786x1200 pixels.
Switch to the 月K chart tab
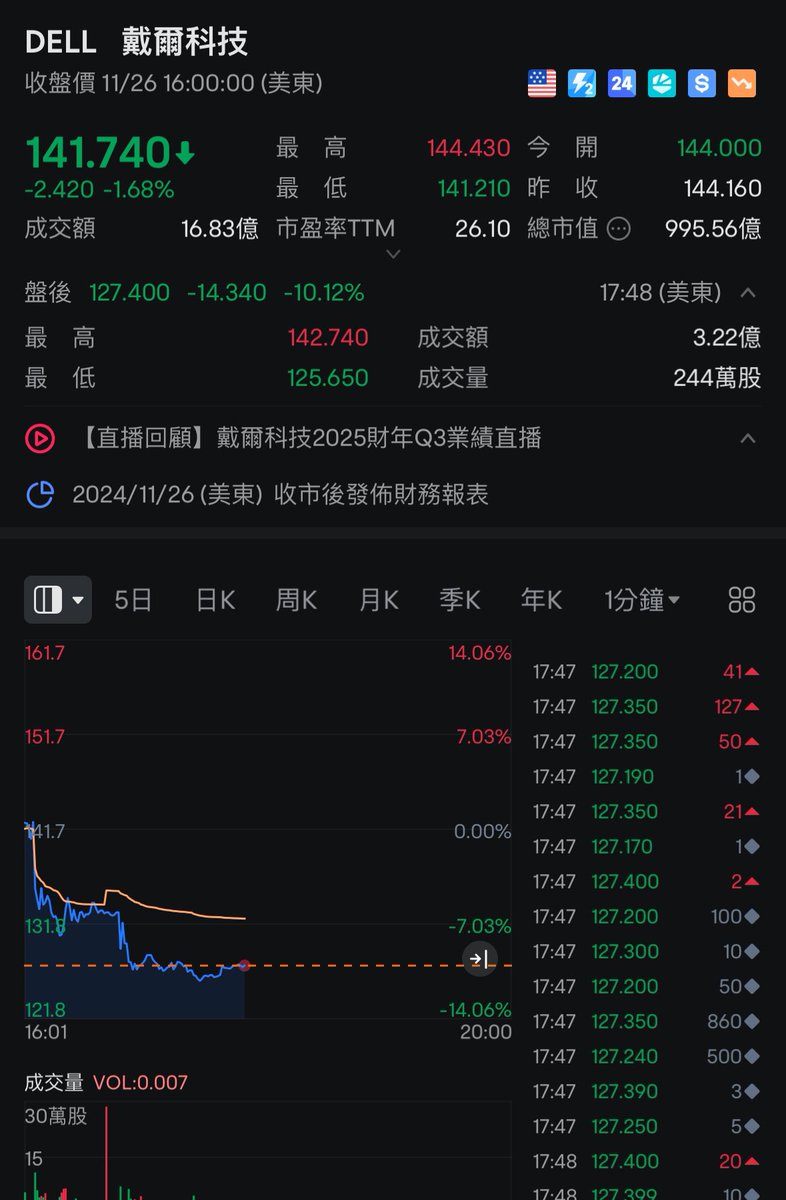[378, 600]
